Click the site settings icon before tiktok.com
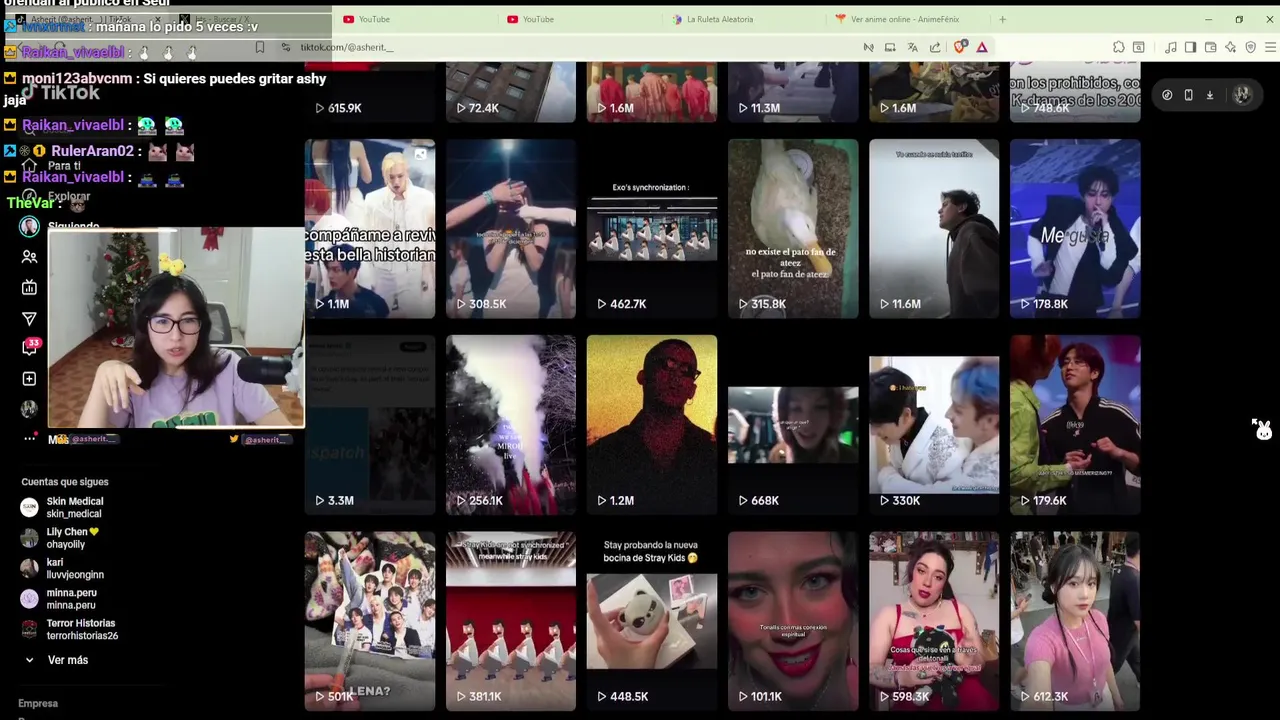1280x720 pixels. click(x=286, y=47)
